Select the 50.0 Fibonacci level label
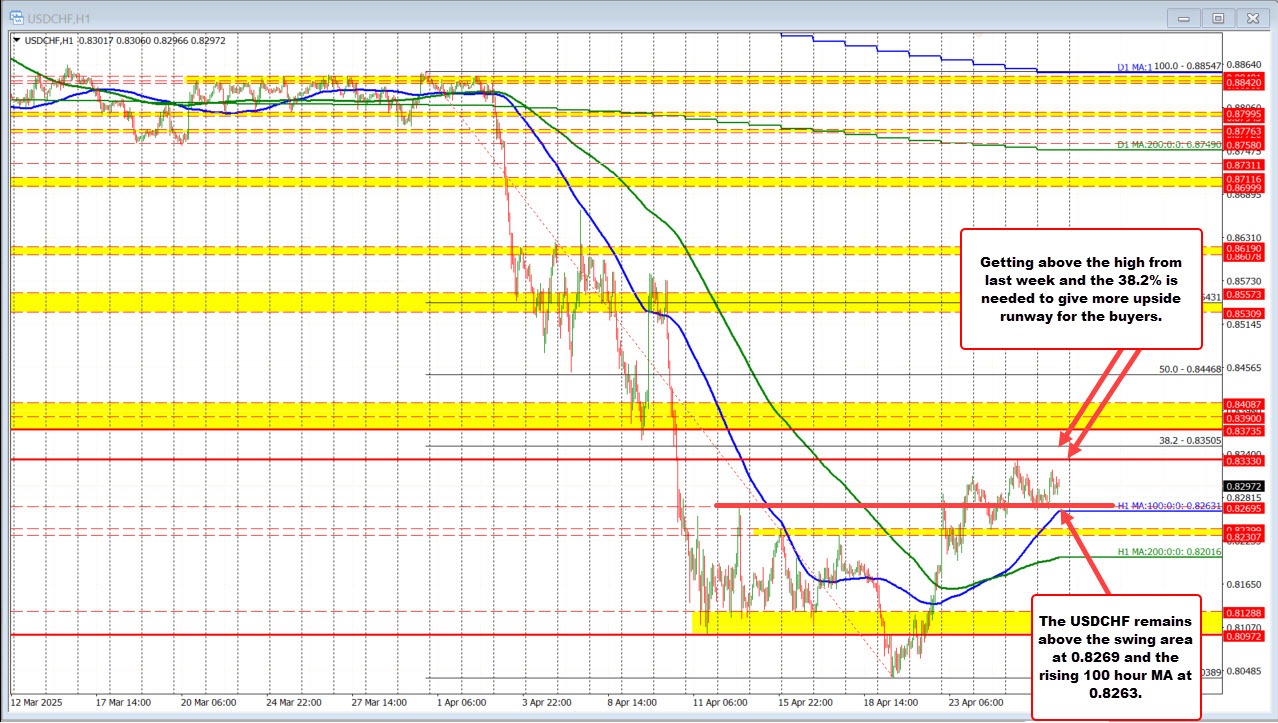Viewport: 1278px width, 723px height. click(x=1190, y=369)
